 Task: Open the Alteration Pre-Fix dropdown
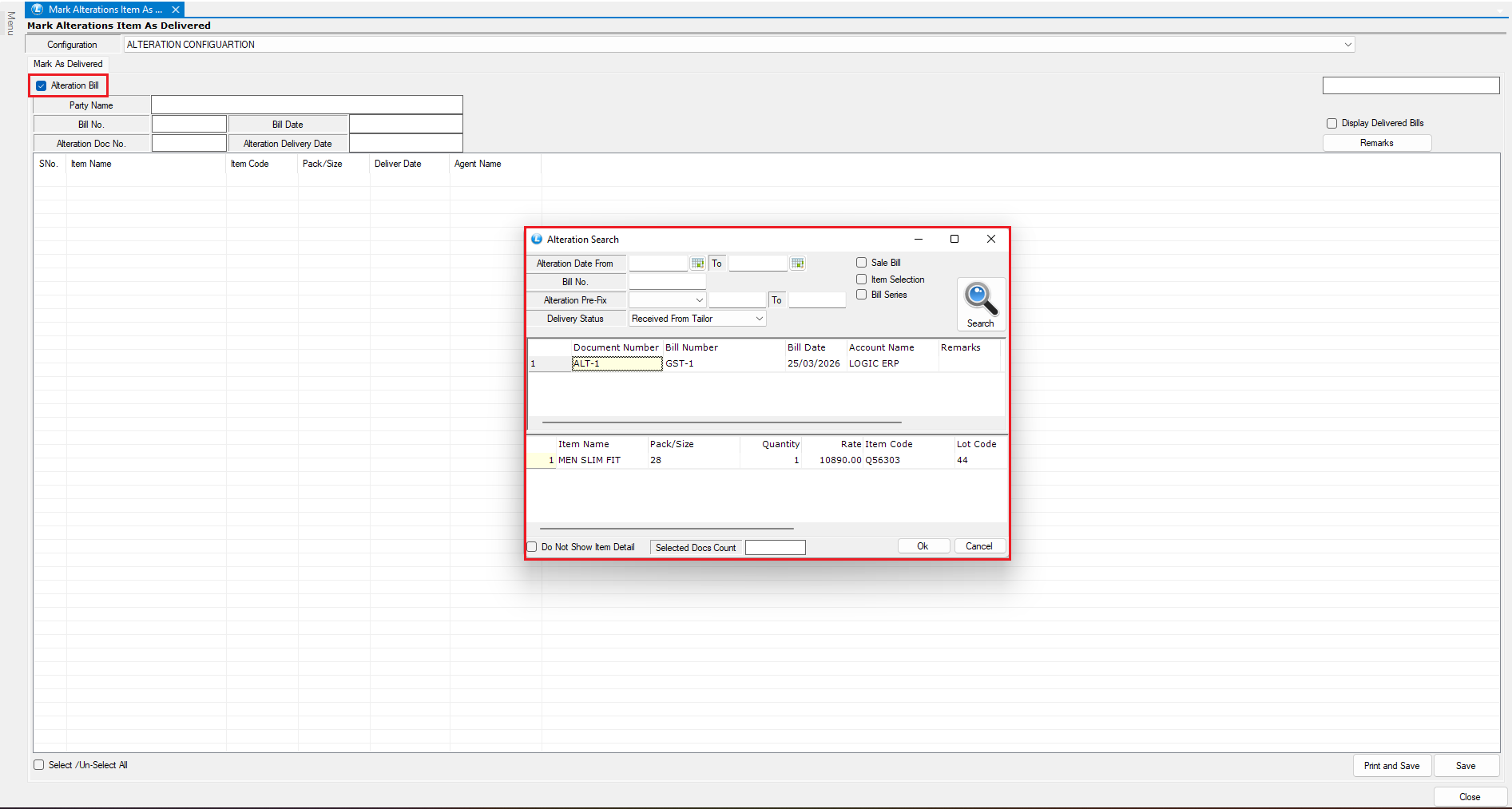point(699,300)
